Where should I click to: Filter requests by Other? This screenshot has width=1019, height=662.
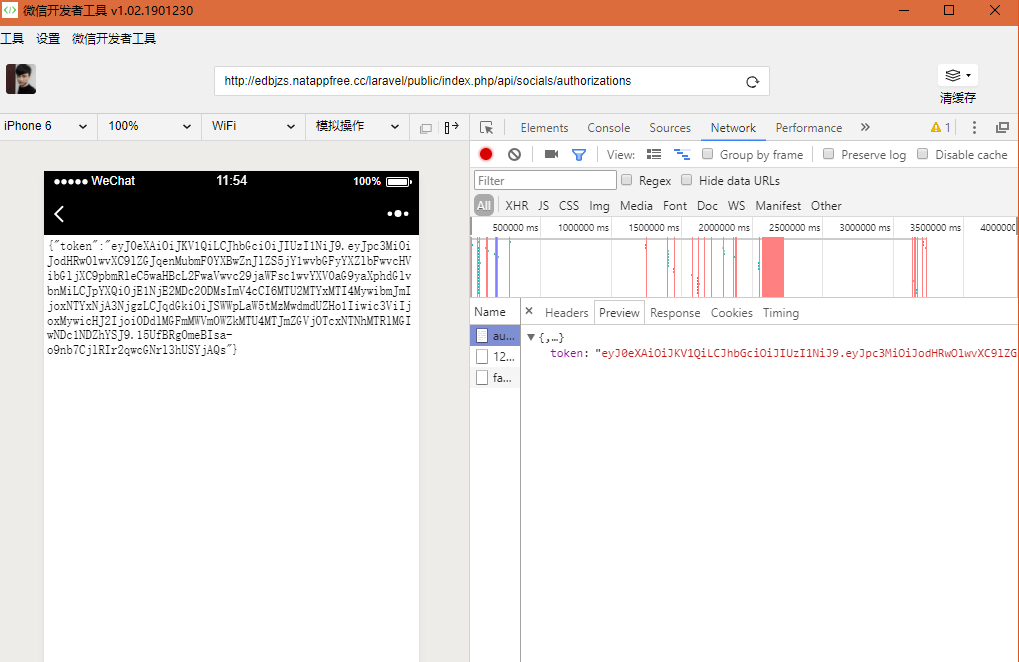click(825, 205)
